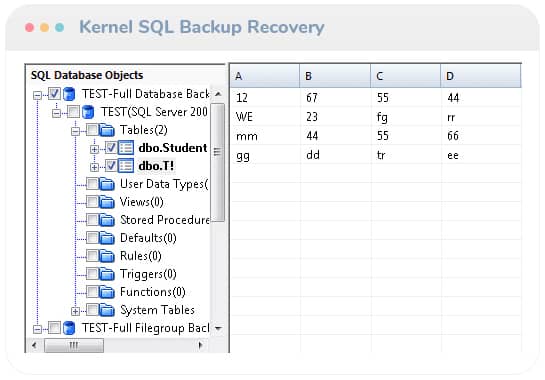The image size is (545, 380).
Task: Click column header C
Action: tap(406, 76)
